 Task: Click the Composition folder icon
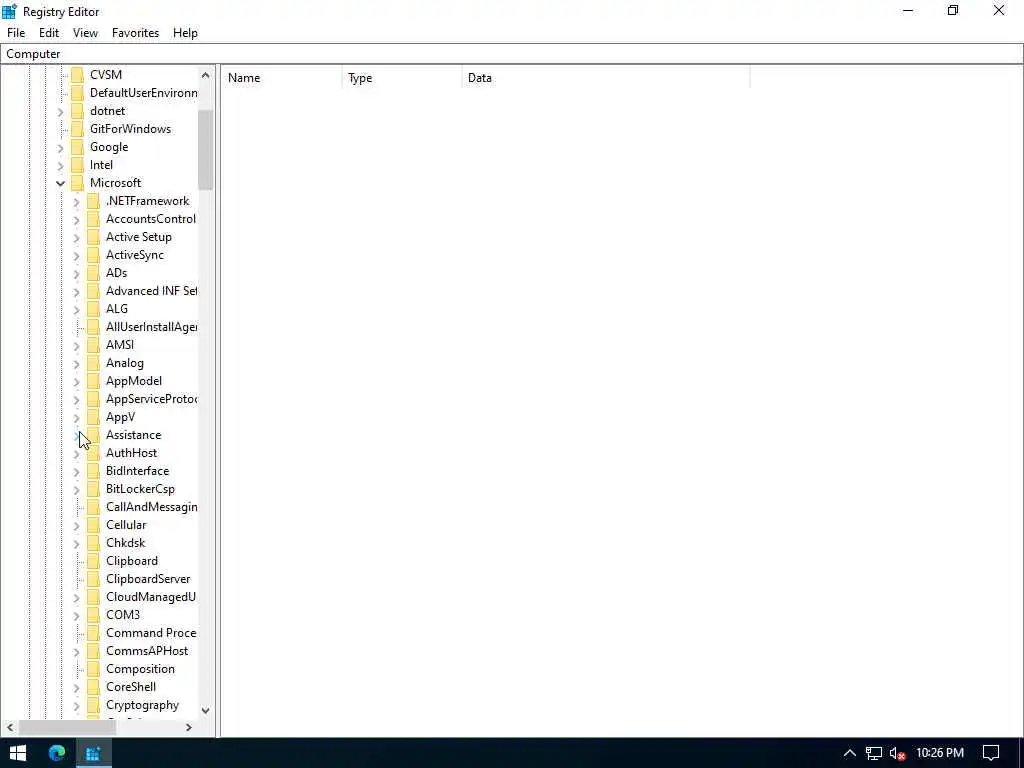[94, 669]
